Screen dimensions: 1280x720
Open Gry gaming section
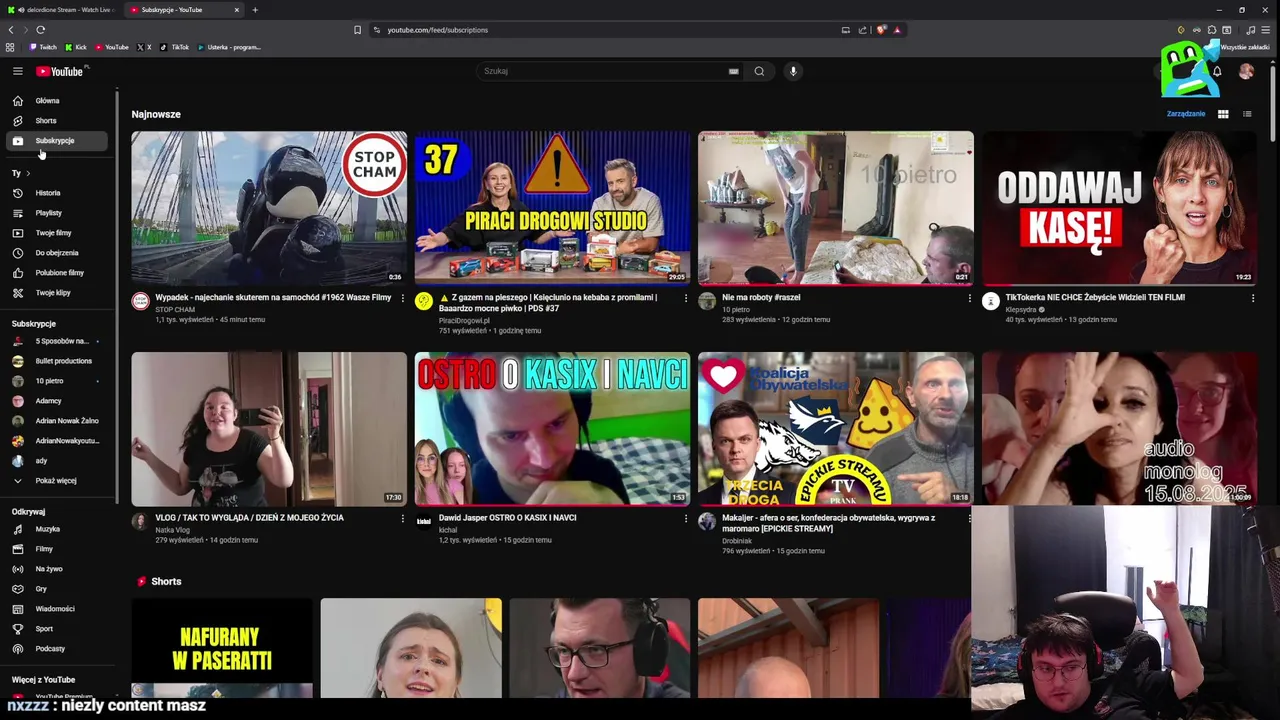[58, 589]
